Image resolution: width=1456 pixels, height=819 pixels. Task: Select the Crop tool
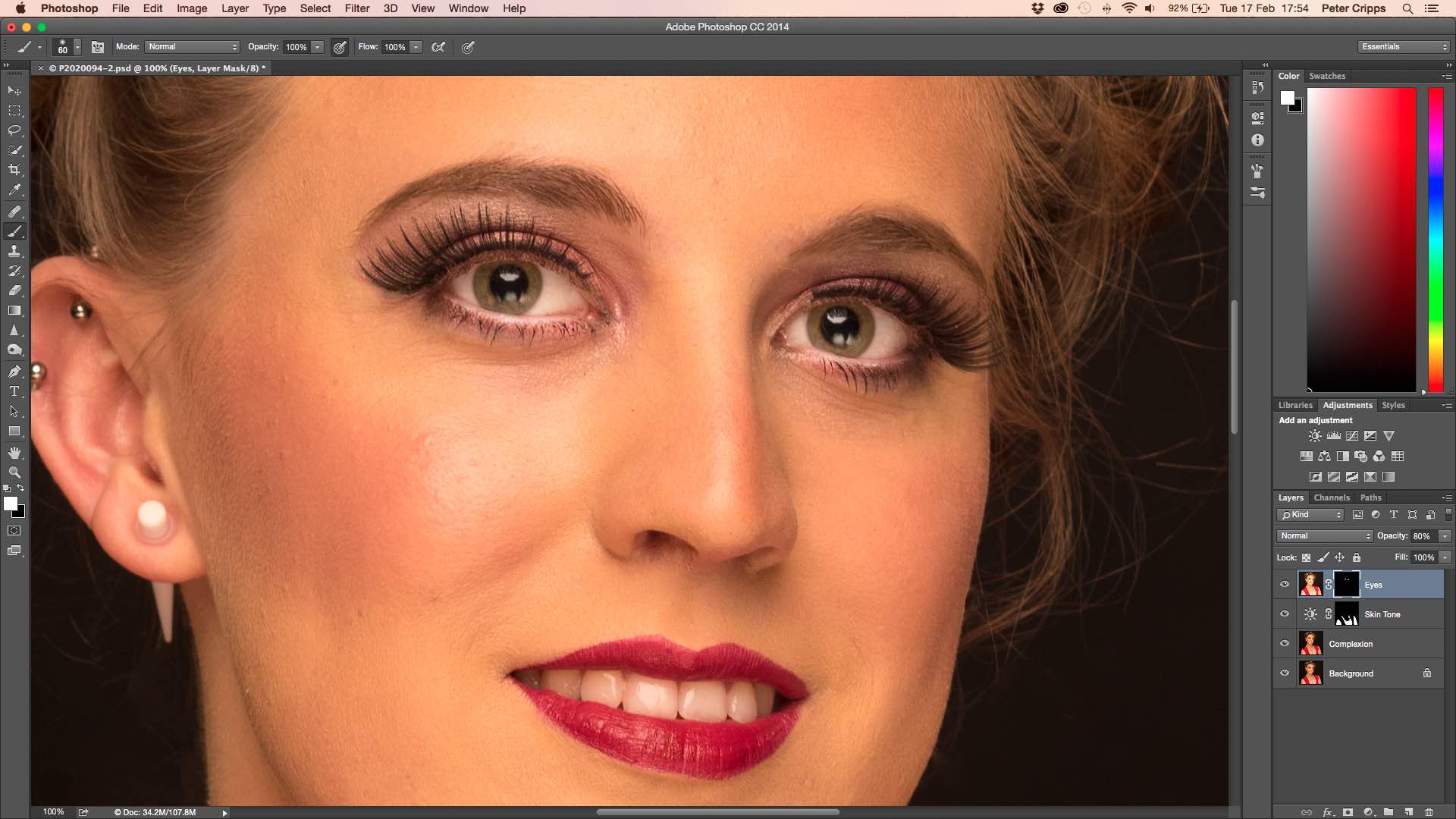14,170
